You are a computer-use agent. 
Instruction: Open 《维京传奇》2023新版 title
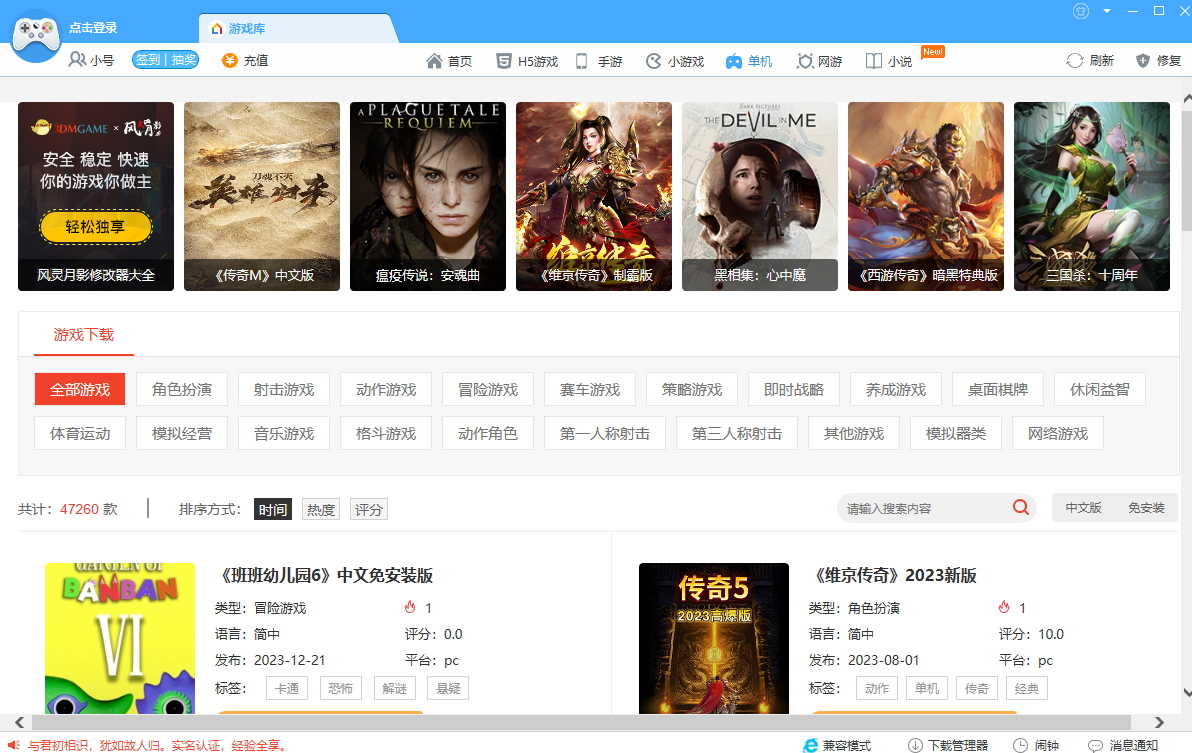click(893, 575)
